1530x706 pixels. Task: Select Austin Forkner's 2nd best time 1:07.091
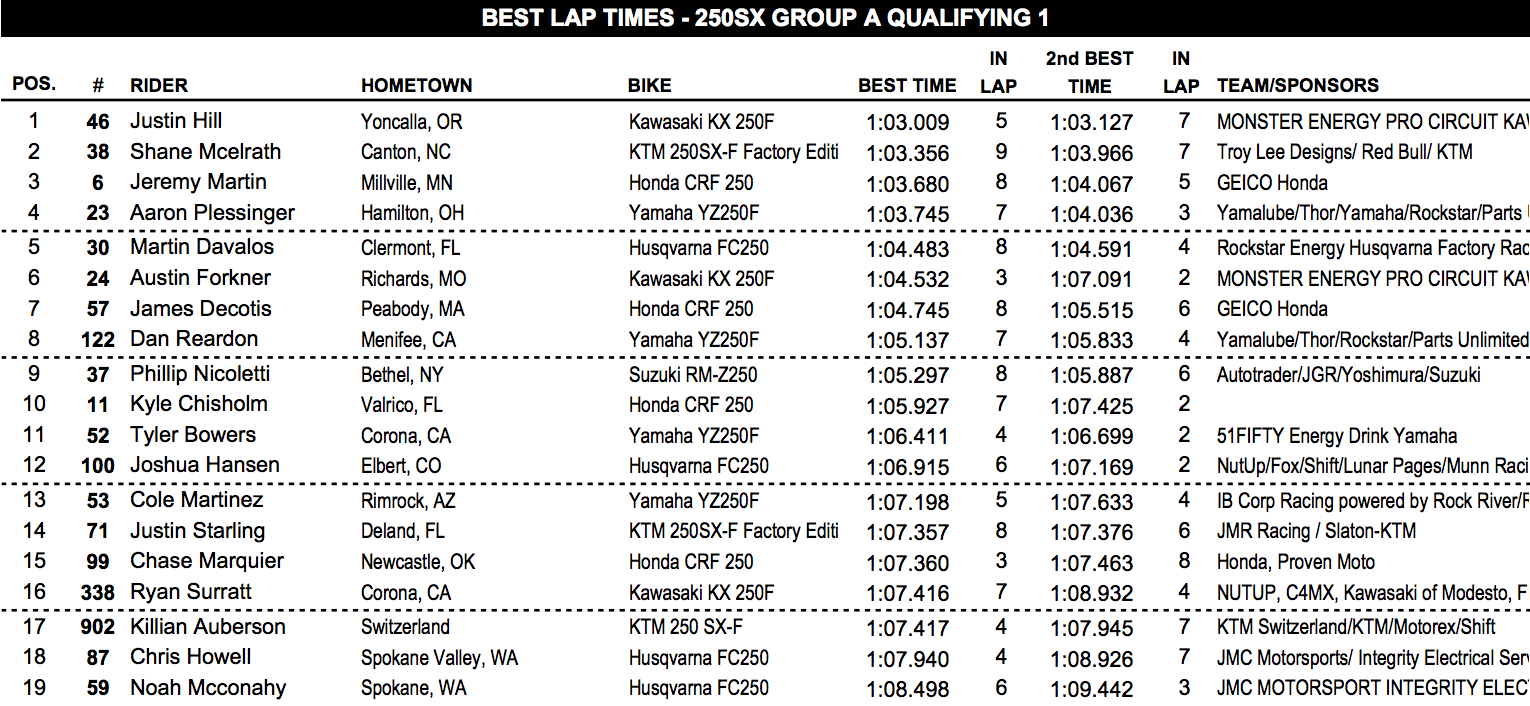(1092, 279)
